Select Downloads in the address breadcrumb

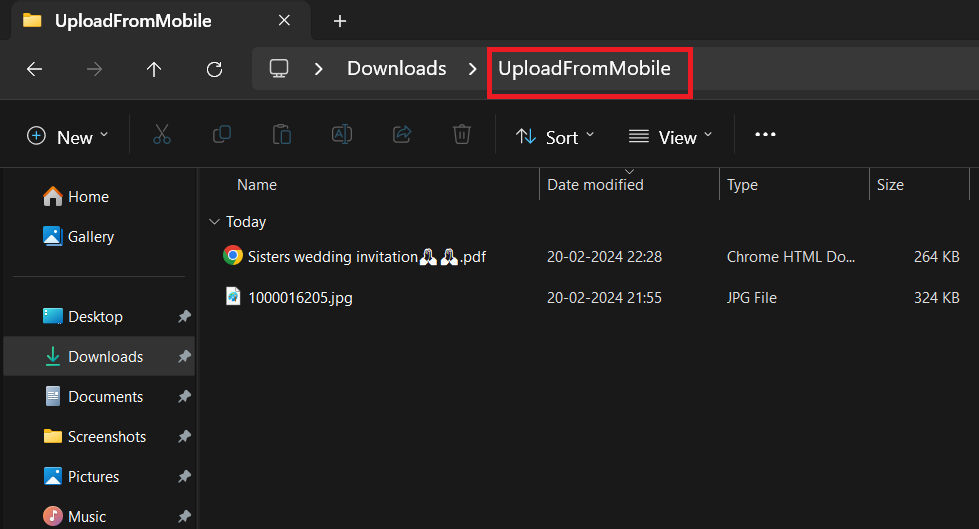tap(396, 69)
